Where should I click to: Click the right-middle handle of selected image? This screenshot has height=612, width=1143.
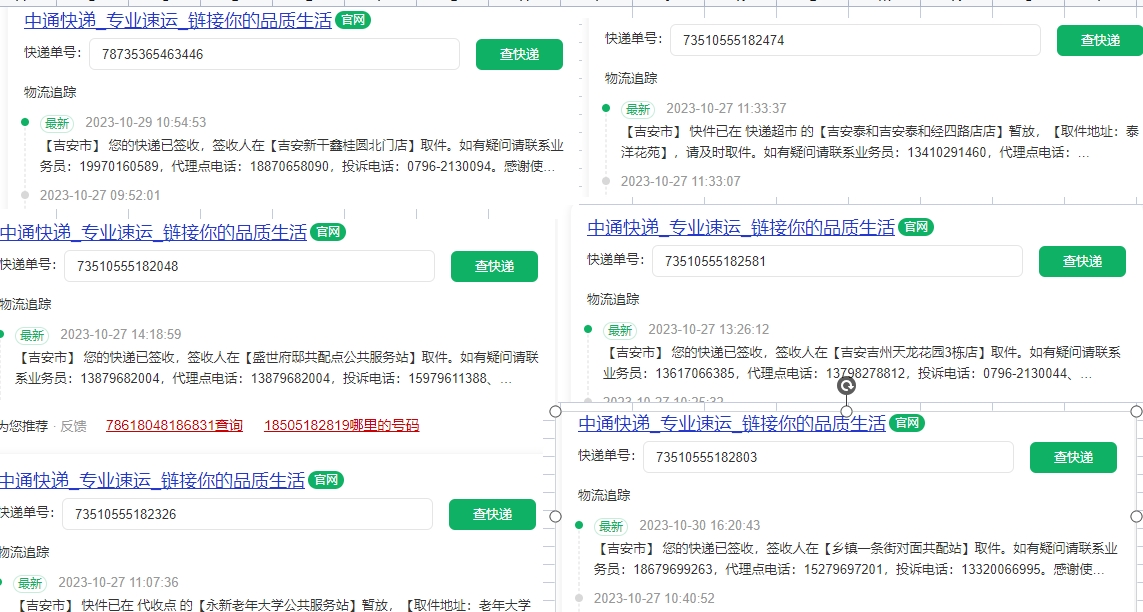(1136, 516)
